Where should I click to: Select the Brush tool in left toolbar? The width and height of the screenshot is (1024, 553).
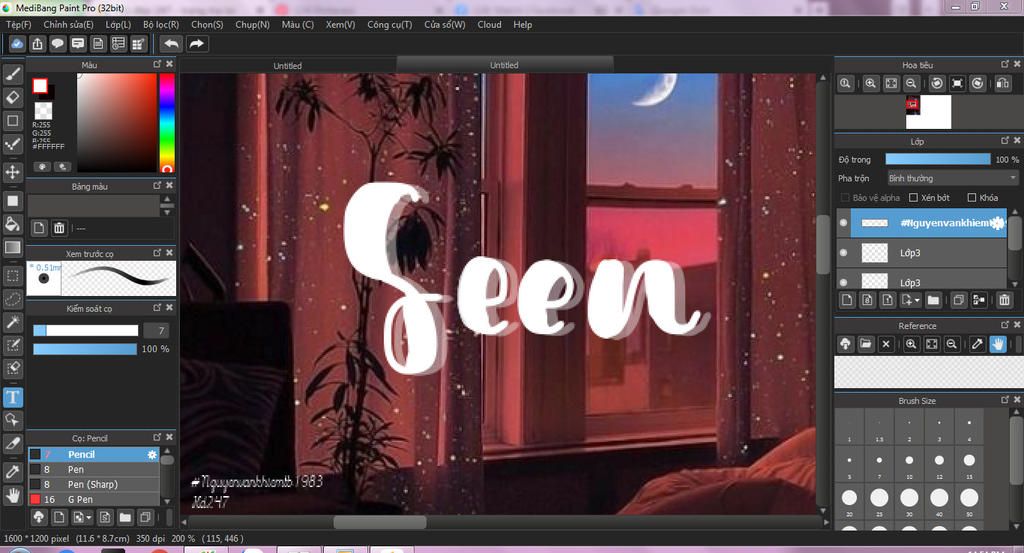12,73
